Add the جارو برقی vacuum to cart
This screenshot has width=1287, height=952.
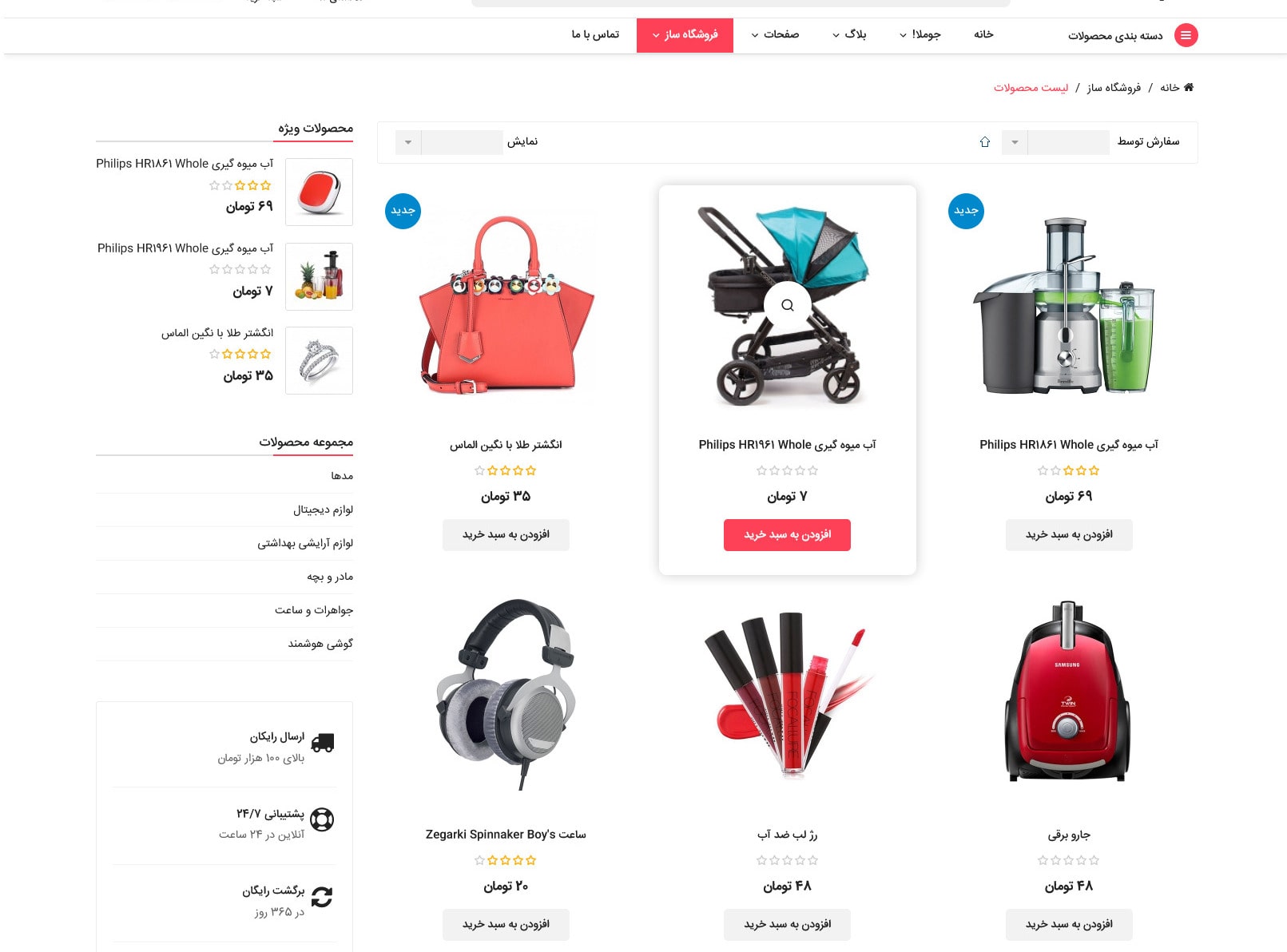pos(1069,925)
